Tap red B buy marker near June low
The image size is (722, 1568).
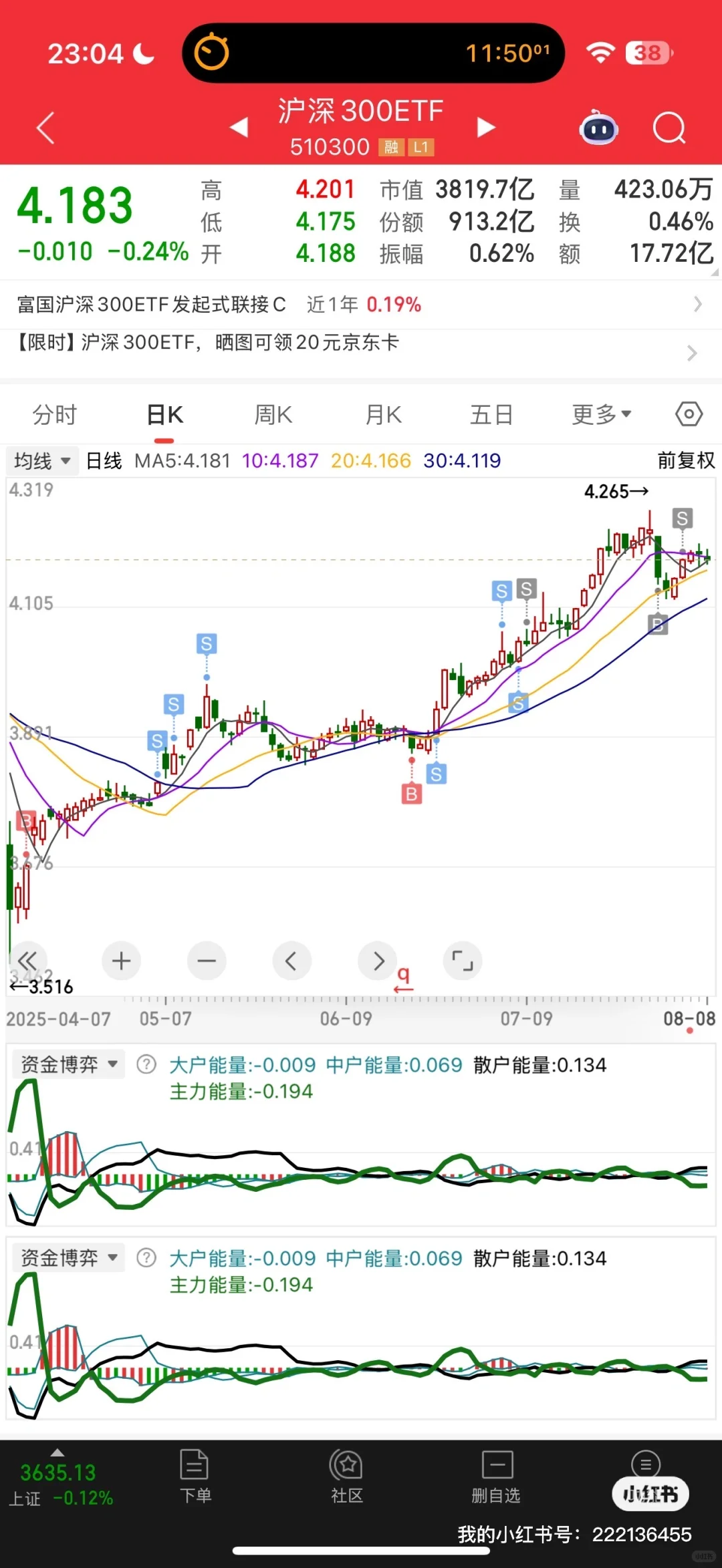(x=411, y=794)
